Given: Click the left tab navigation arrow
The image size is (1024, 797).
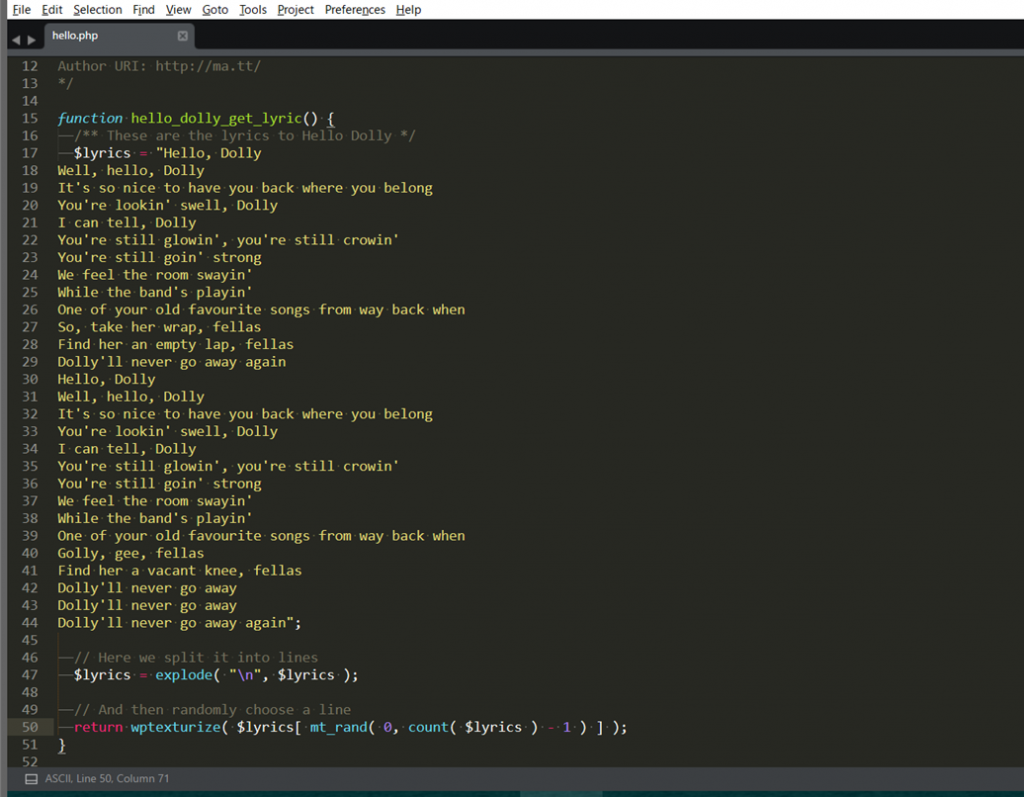Looking at the screenshot, I should tap(16, 40).
